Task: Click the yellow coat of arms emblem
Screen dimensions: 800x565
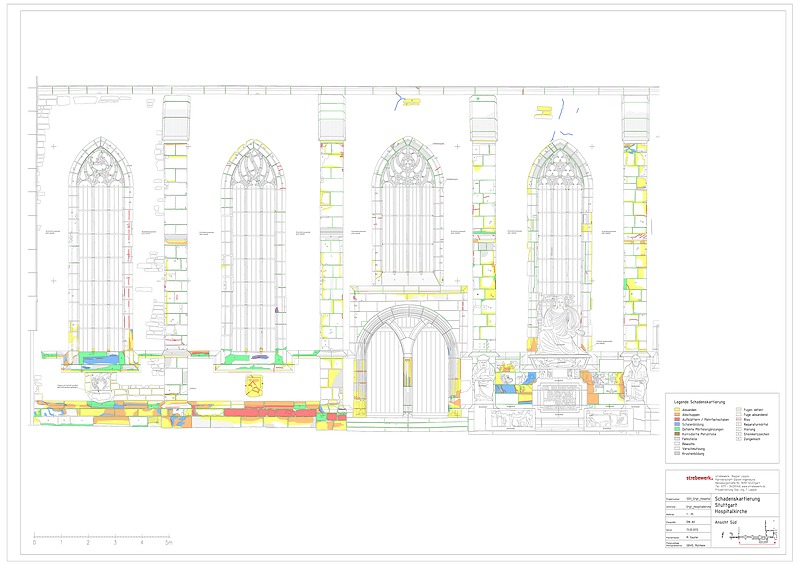Action: tap(255, 385)
